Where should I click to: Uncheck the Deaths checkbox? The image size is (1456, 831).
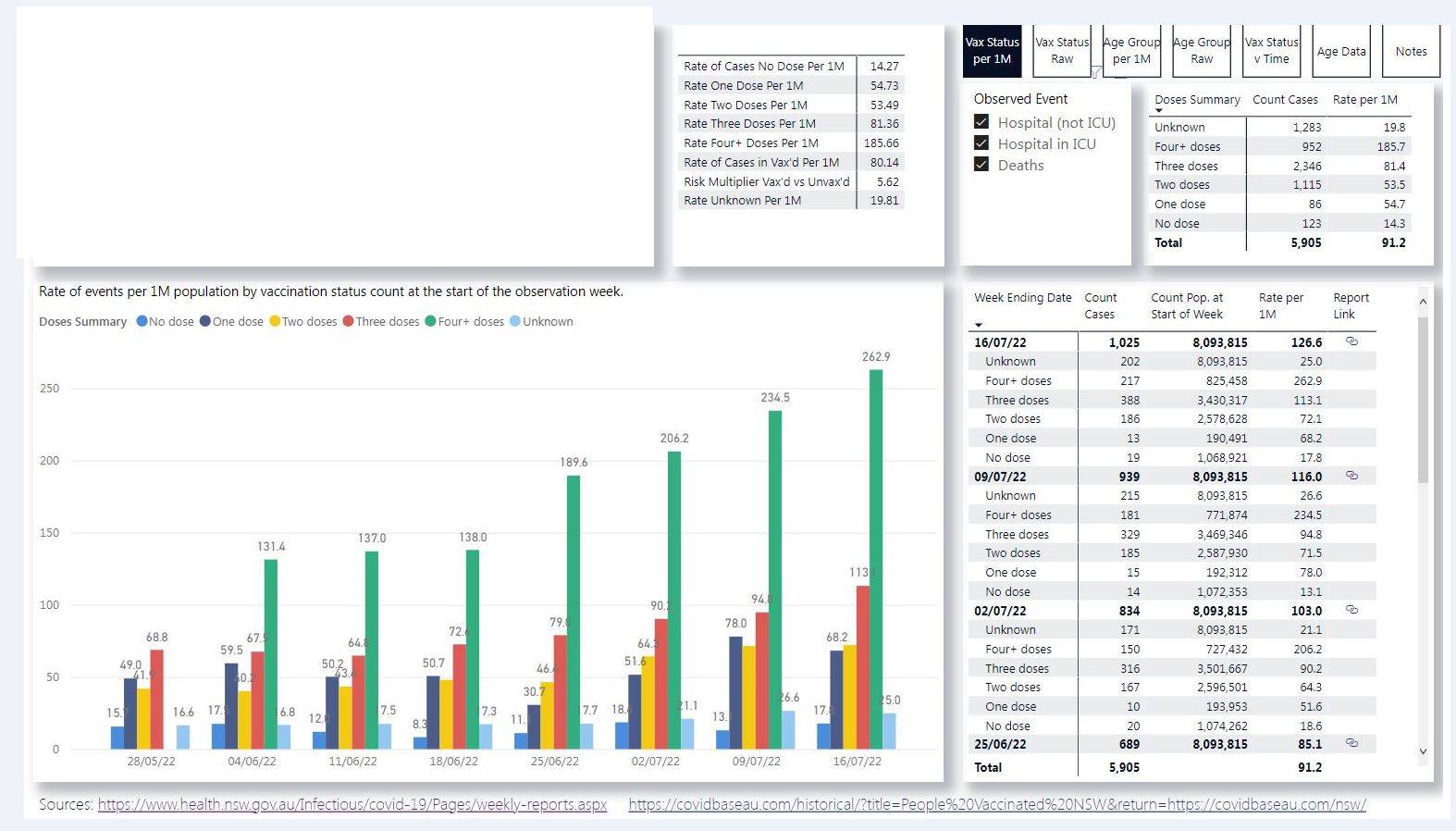[x=981, y=165]
